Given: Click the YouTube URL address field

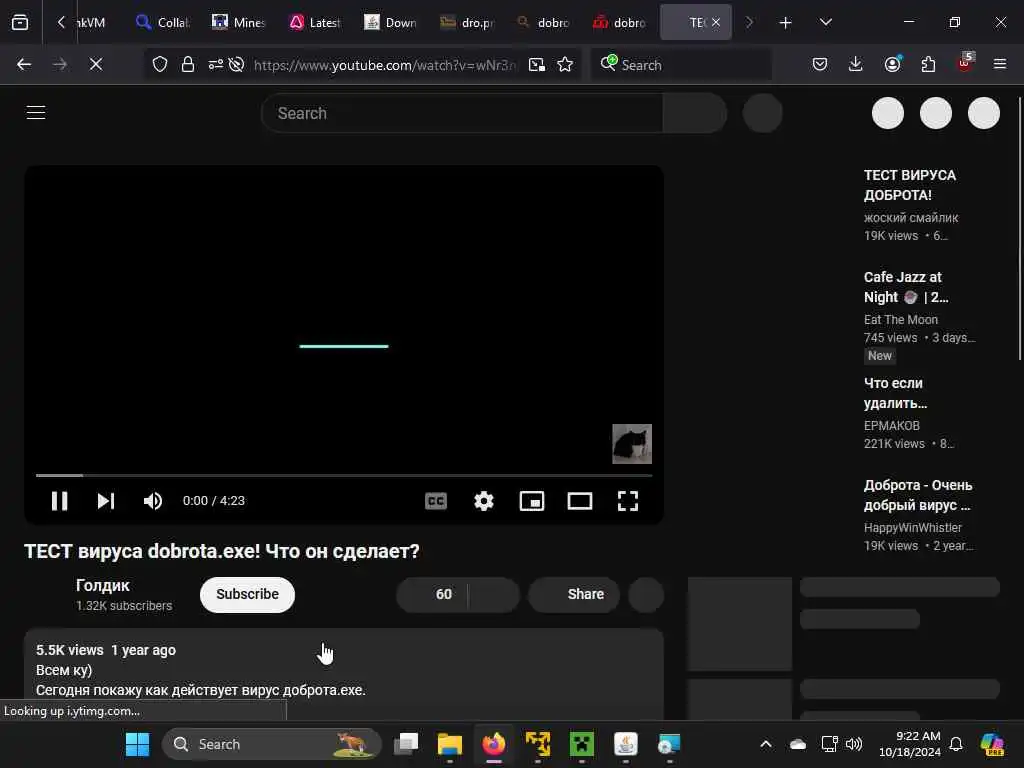Looking at the screenshot, I should [x=385, y=65].
